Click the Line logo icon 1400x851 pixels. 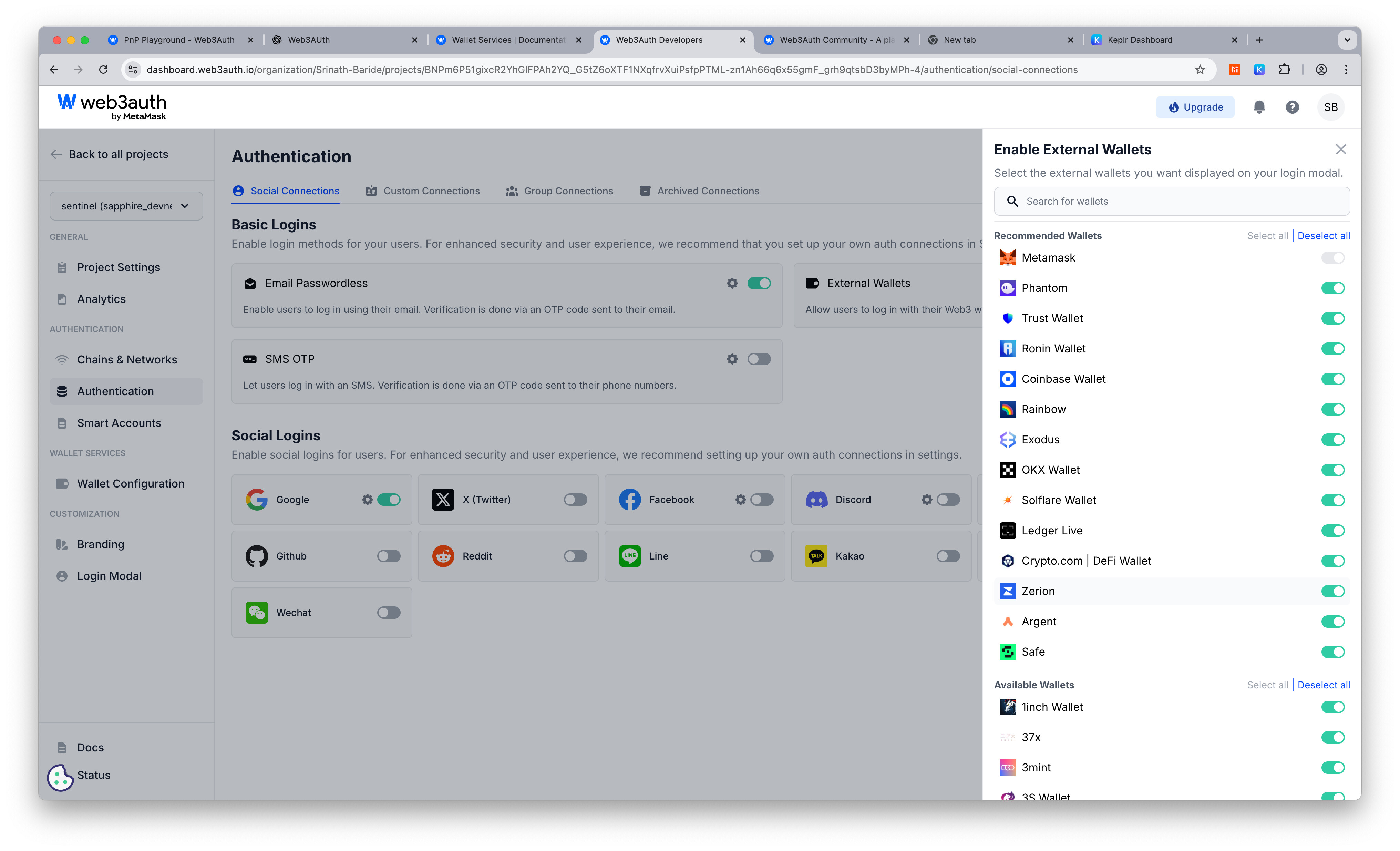(629, 556)
